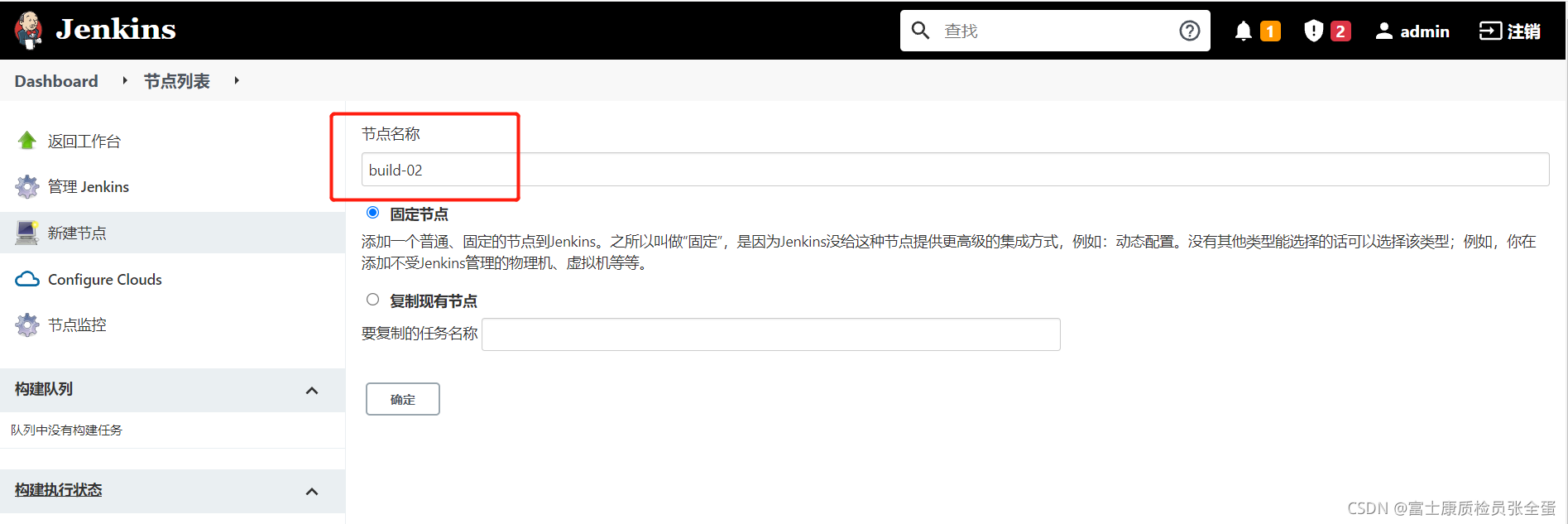The width and height of the screenshot is (1568, 524).
Task: Click the Manage Jenkins gear icon
Action: (x=27, y=187)
